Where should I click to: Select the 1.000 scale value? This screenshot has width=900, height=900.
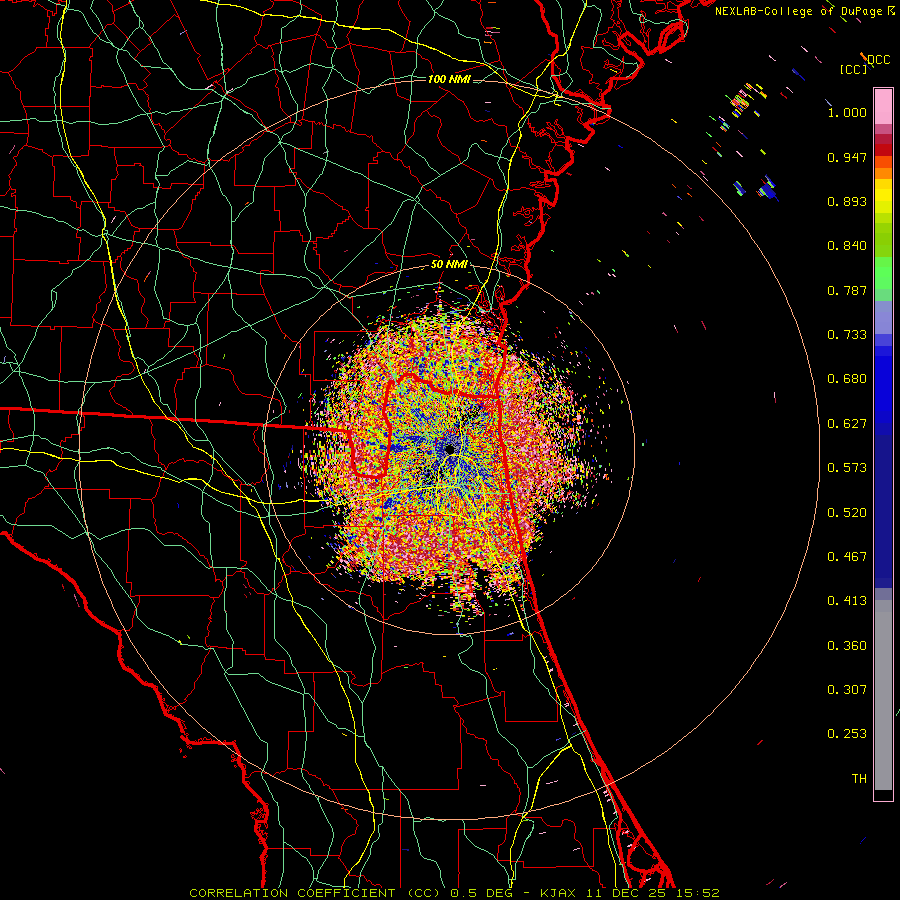pyautogui.click(x=847, y=112)
